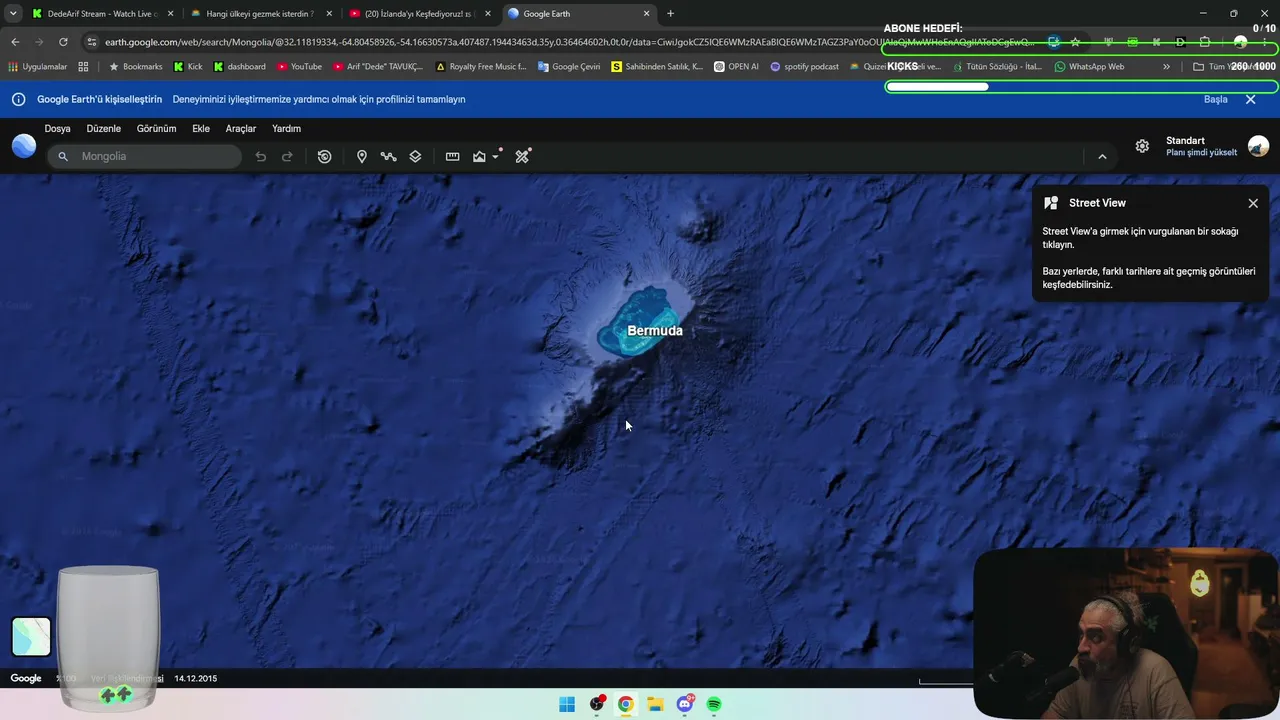Open the dashboard bookmark

tap(240, 66)
